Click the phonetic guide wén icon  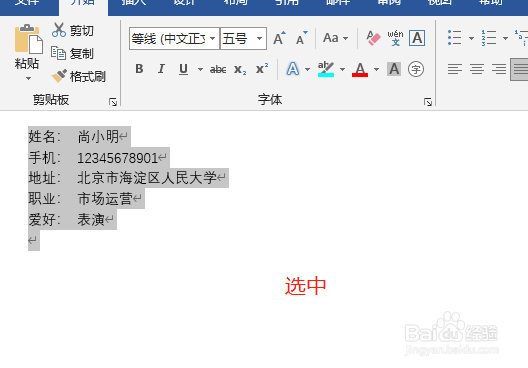click(x=395, y=38)
